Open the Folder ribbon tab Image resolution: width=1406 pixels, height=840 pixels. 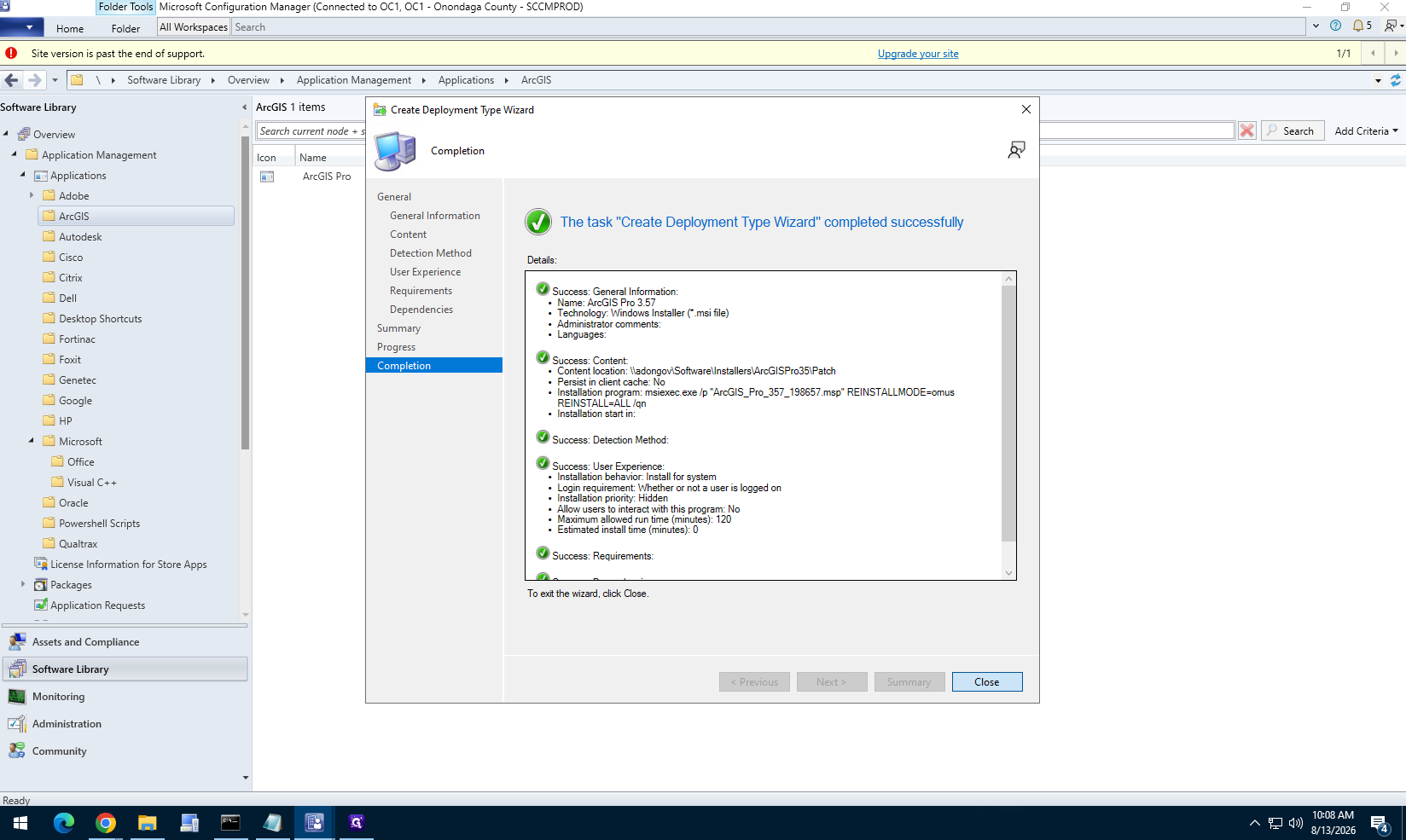[125, 28]
